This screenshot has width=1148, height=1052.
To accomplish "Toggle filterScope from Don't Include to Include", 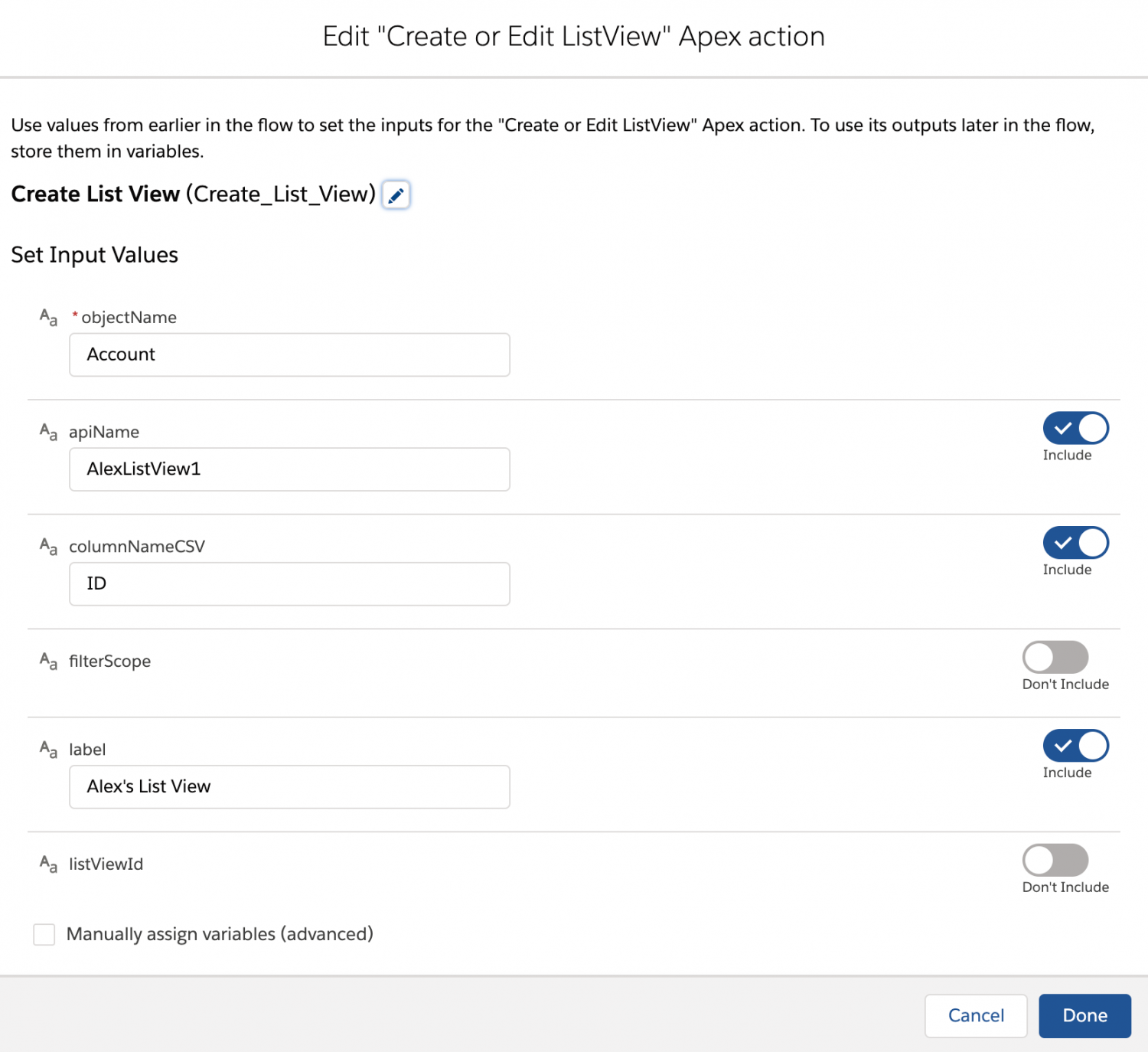I will click(x=1056, y=657).
